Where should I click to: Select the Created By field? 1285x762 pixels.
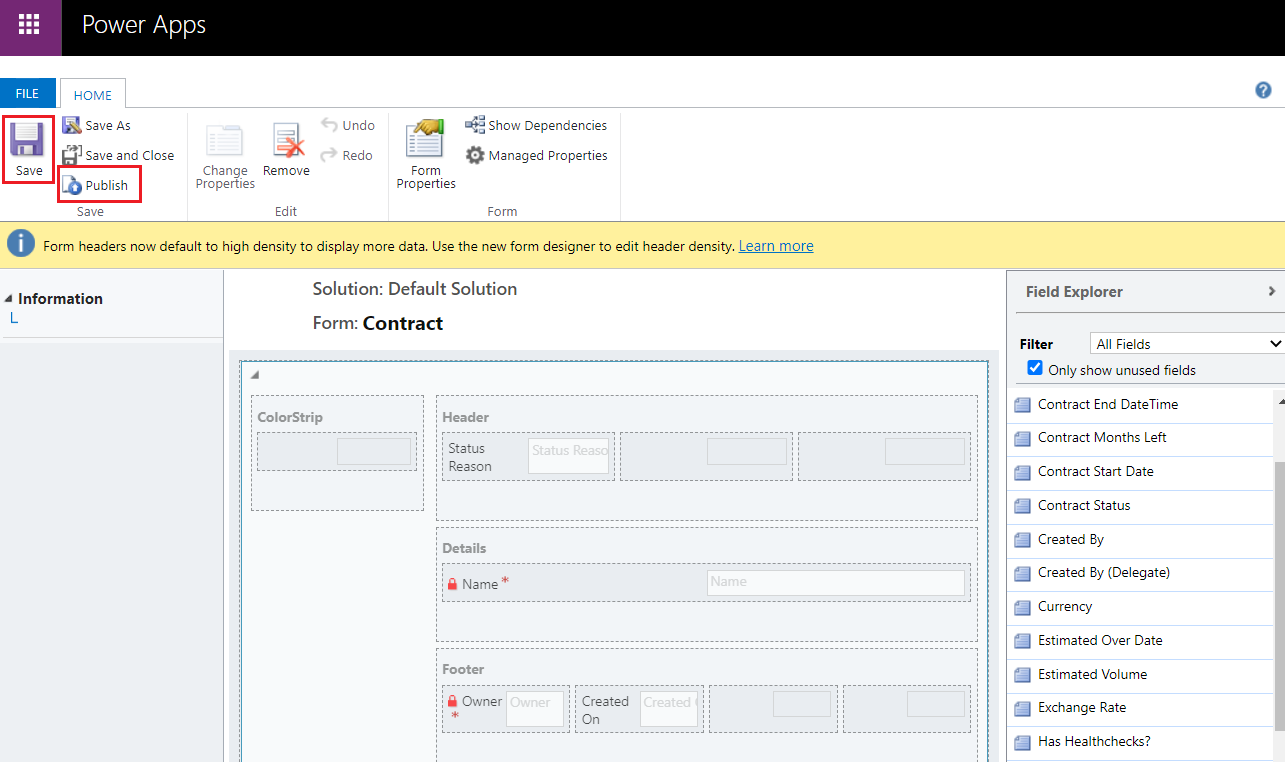pyautogui.click(x=1140, y=539)
